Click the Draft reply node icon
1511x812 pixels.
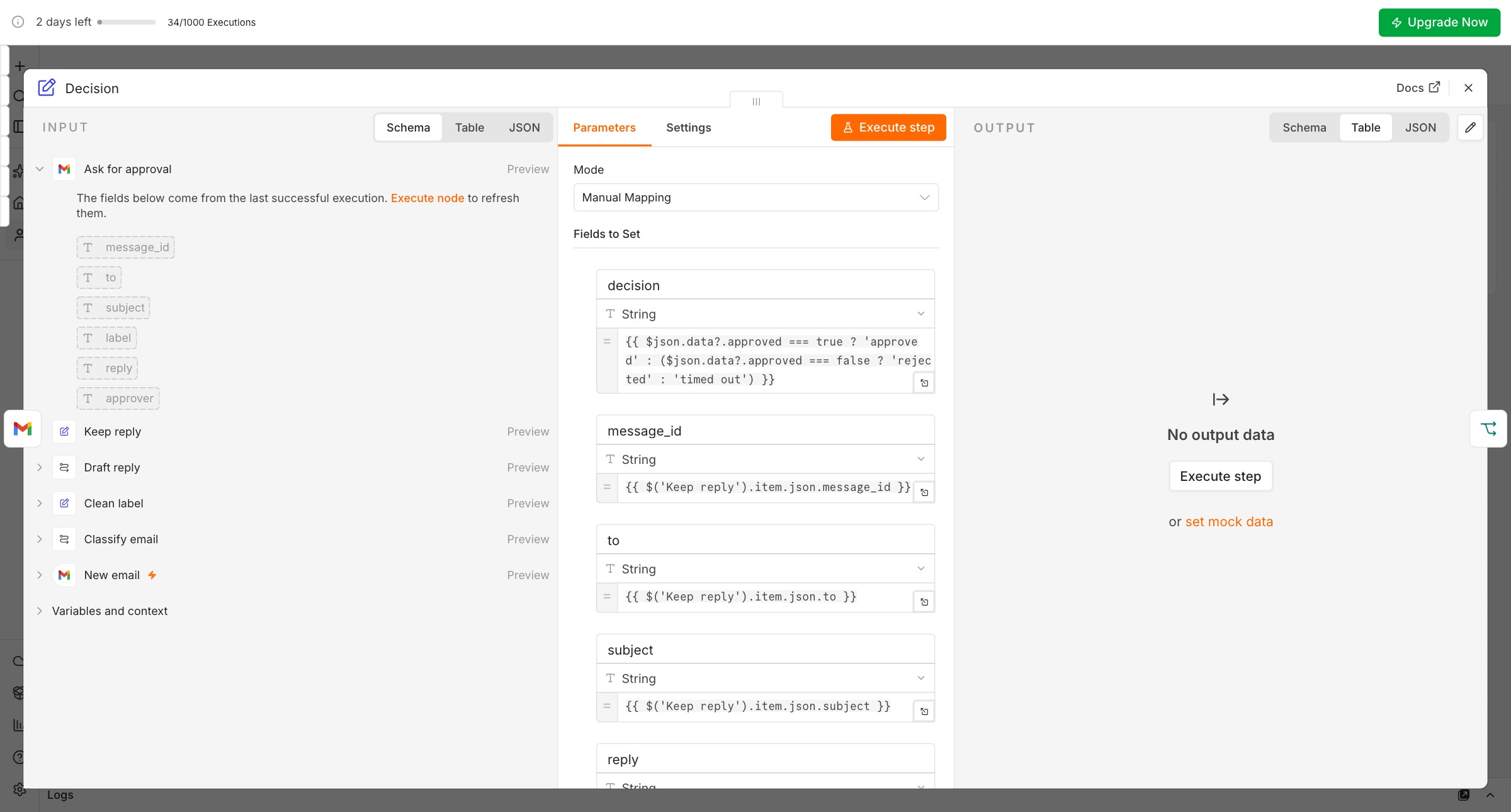click(x=64, y=467)
